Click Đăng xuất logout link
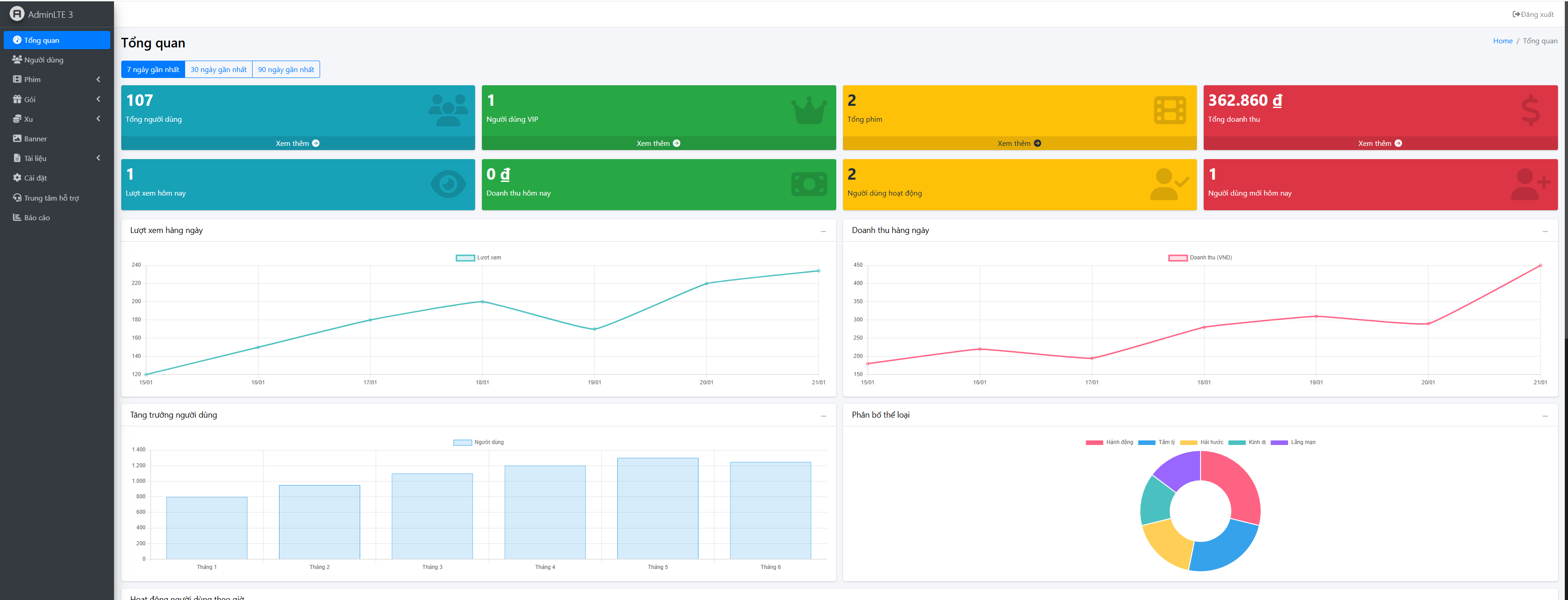Viewport: 1568px width, 600px height. click(1533, 15)
